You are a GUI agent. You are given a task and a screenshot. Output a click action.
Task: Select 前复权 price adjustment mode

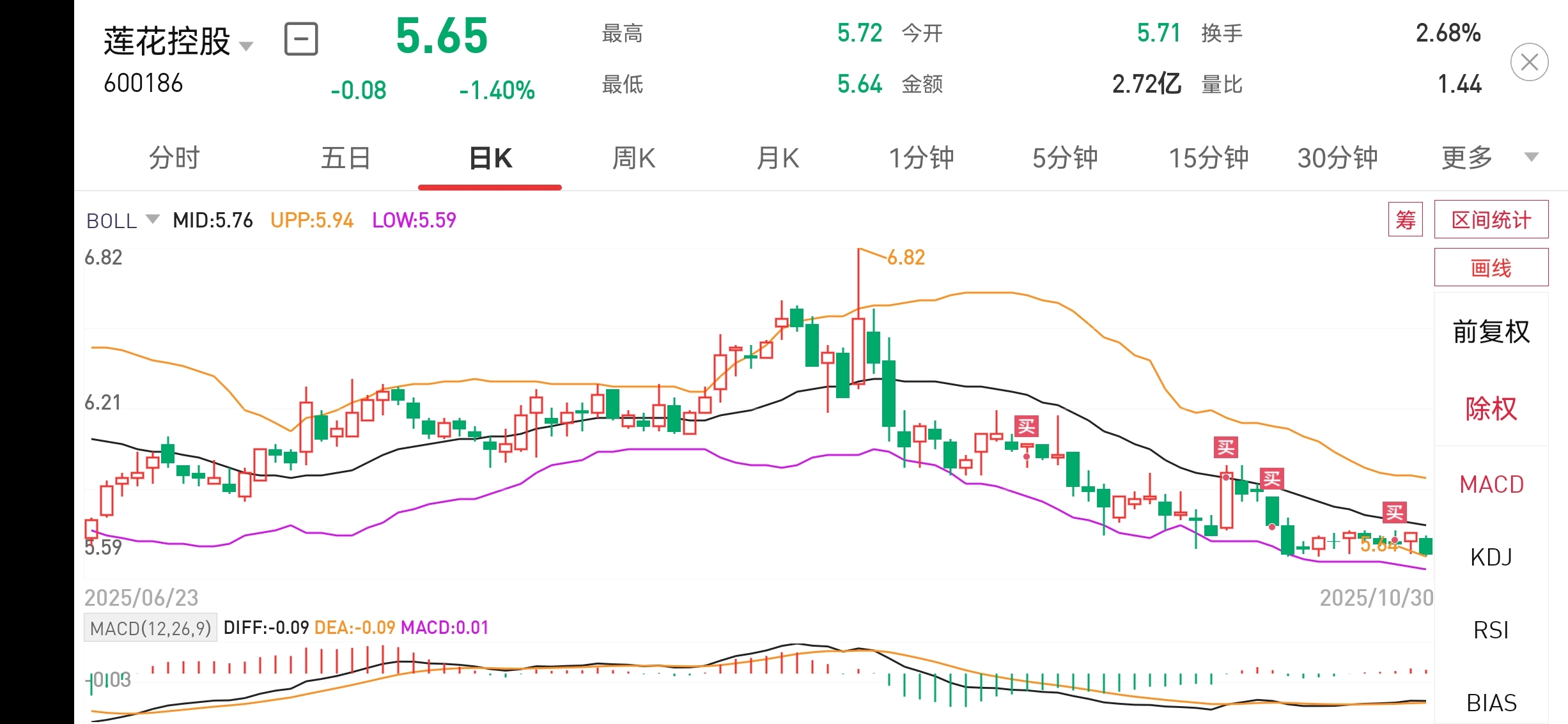pyautogui.click(x=1491, y=332)
